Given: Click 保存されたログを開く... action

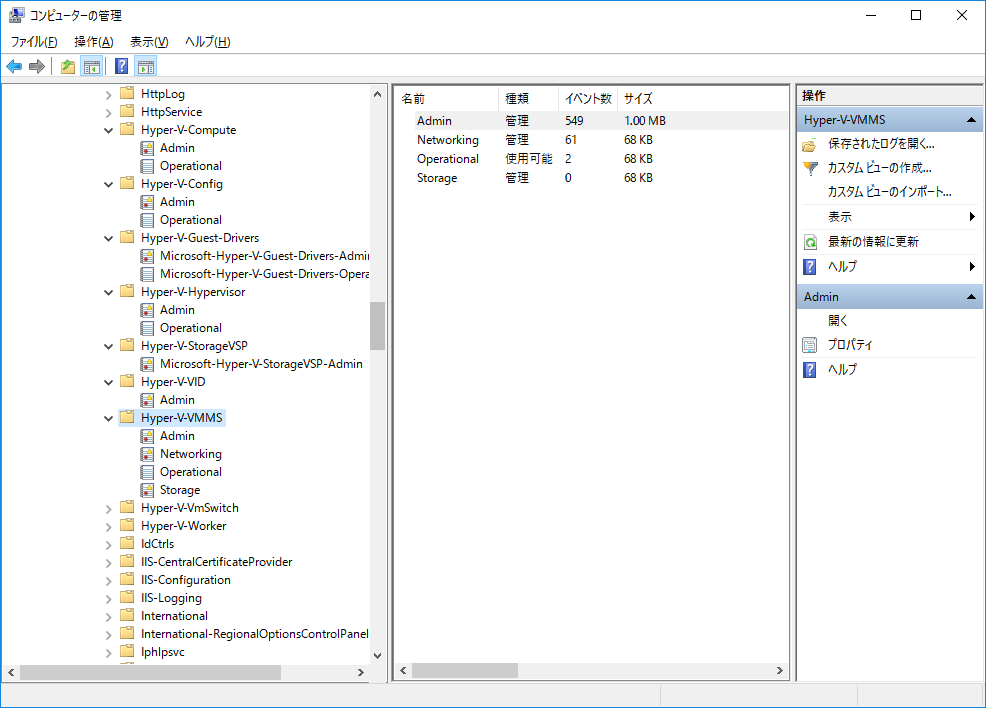Looking at the screenshot, I should tap(881, 144).
